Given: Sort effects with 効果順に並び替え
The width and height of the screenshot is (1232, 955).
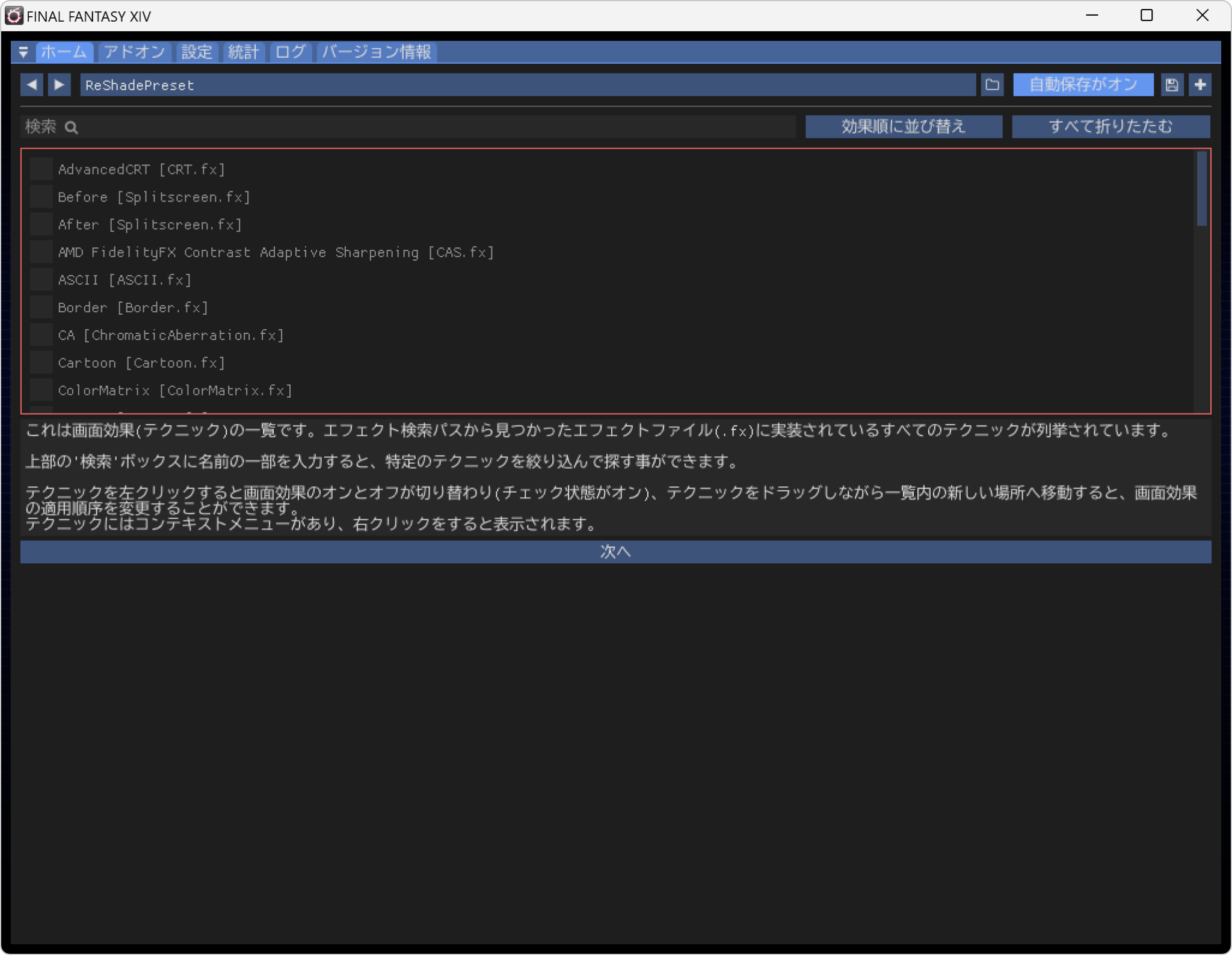Looking at the screenshot, I should pyautogui.click(x=902, y=126).
